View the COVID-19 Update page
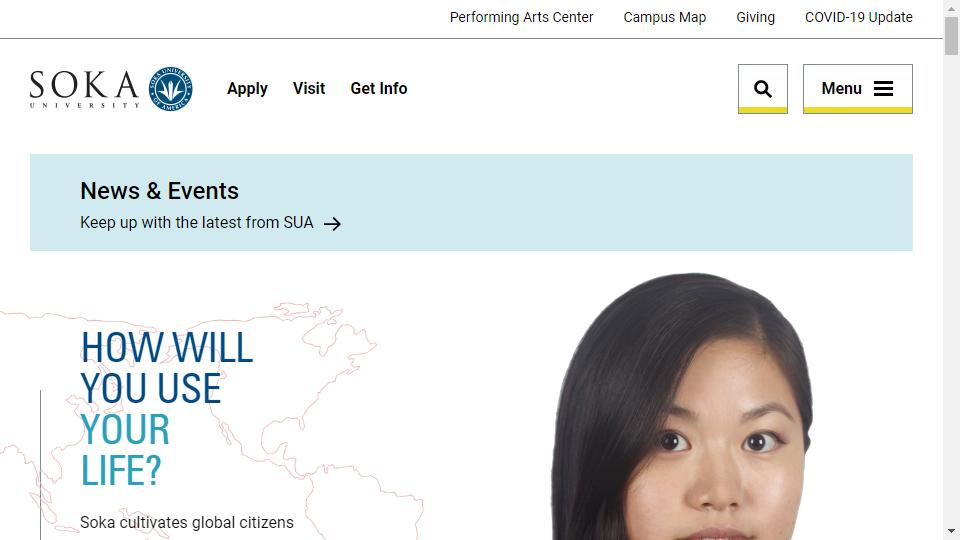960x540 pixels. pyautogui.click(x=858, y=17)
